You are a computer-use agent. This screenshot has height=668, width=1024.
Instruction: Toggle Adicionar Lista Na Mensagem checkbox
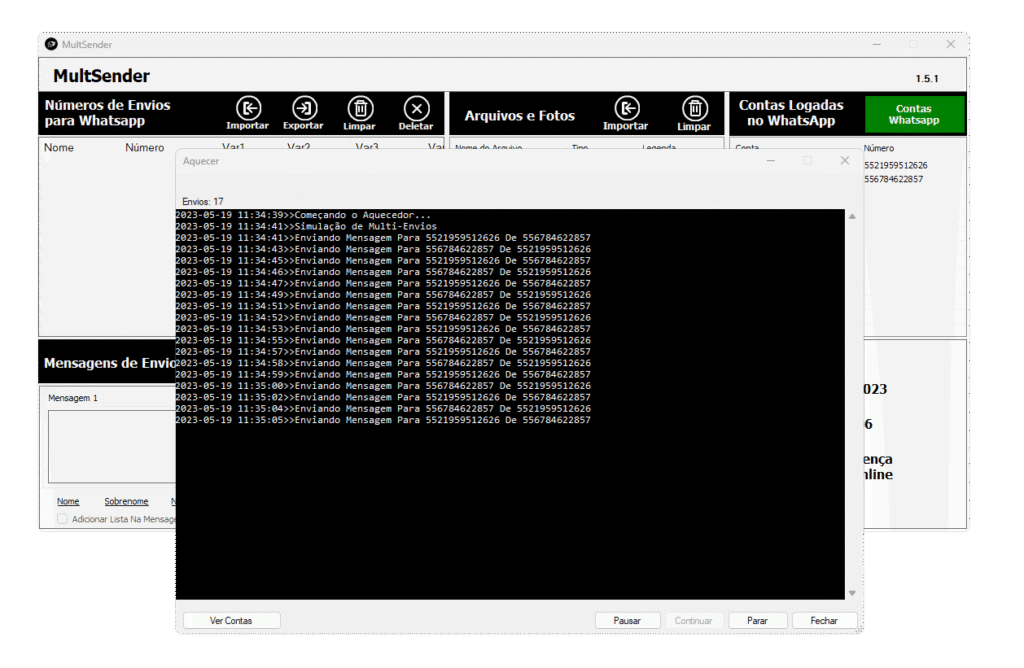click(62, 519)
